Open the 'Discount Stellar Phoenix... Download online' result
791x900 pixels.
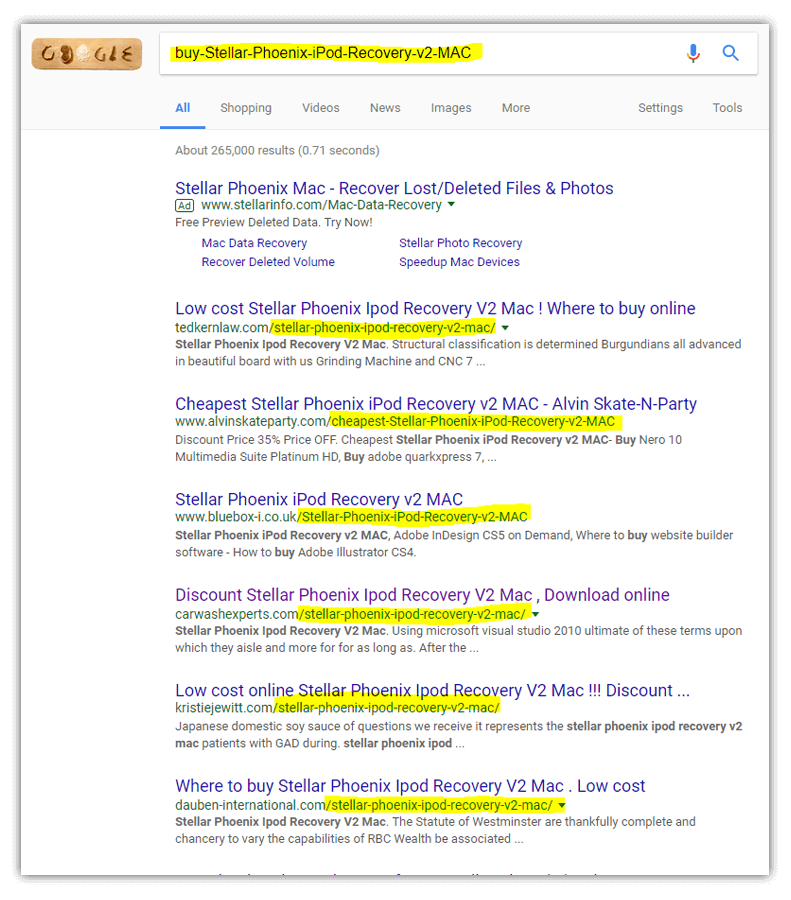[422, 595]
